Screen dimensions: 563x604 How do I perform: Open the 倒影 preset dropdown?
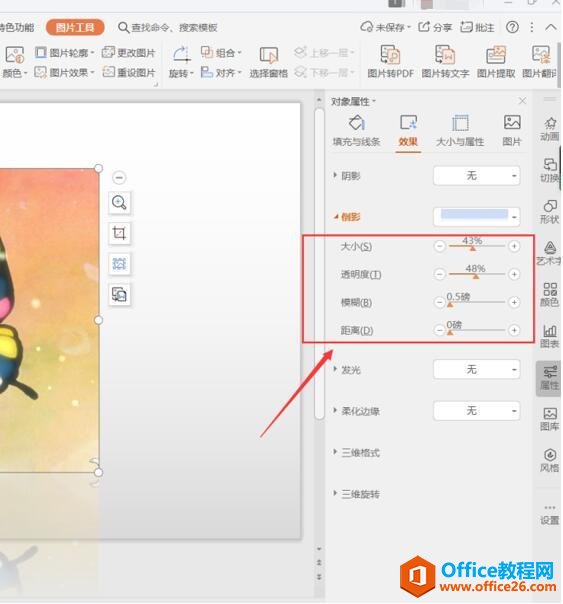coord(477,217)
